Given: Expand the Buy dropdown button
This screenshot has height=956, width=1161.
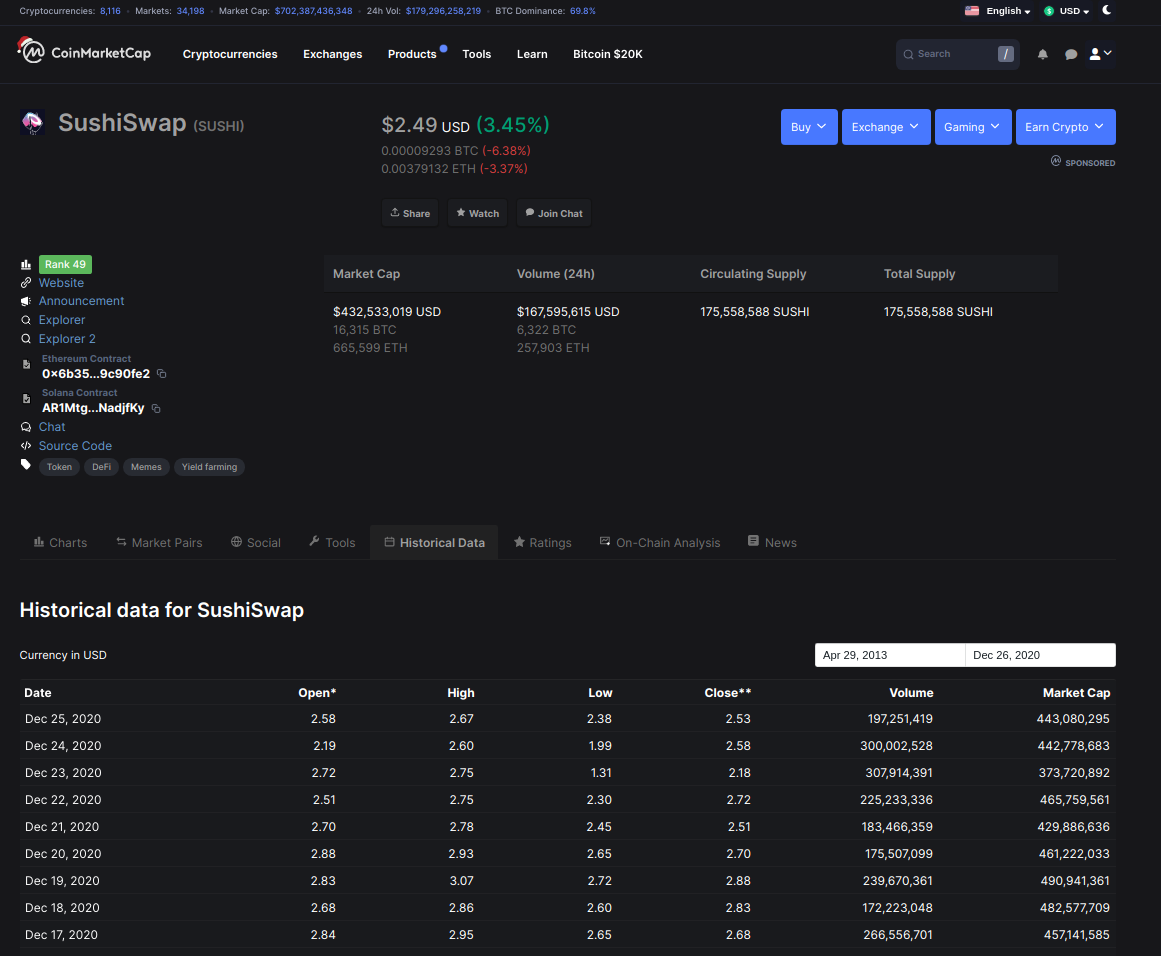Looking at the screenshot, I should pos(809,127).
